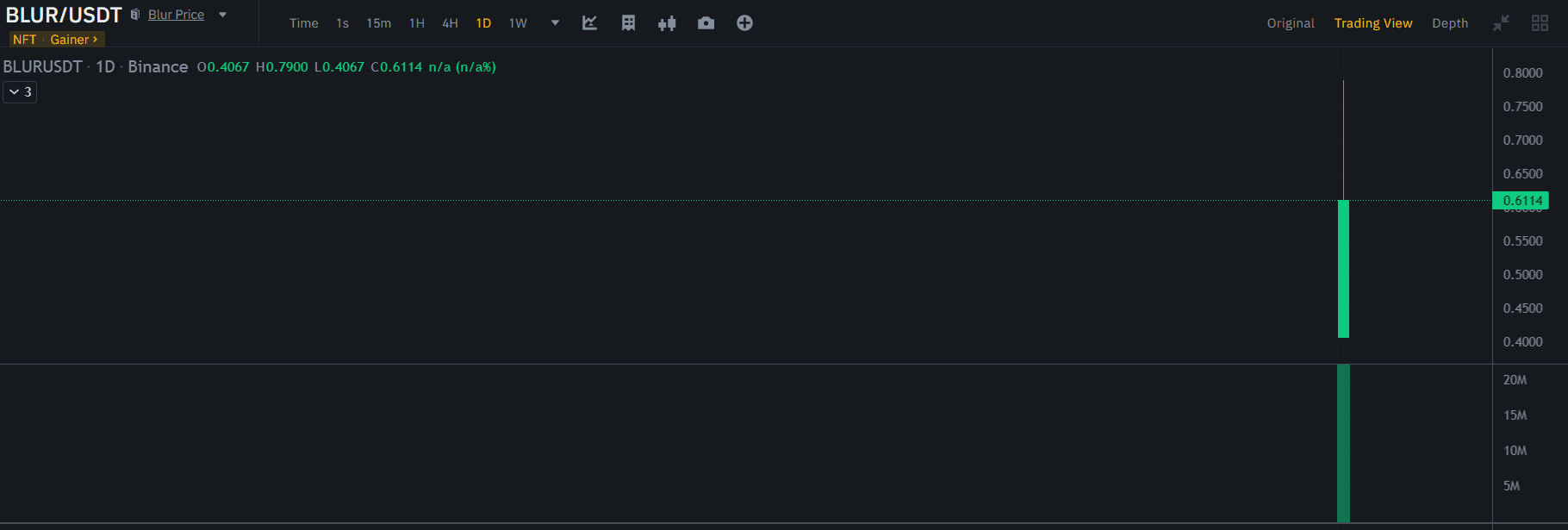The image size is (1568, 530).
Task: Expand the collapsed indicators legend showing 3
Action: 20,92
